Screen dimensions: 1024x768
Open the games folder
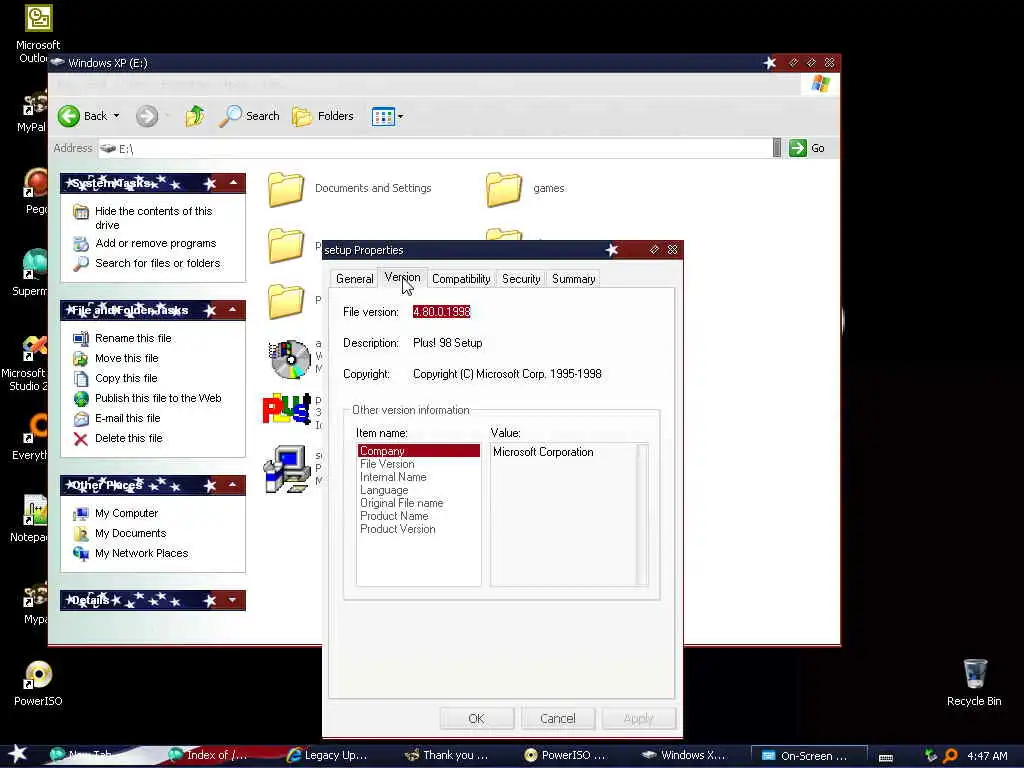(525, 189)
